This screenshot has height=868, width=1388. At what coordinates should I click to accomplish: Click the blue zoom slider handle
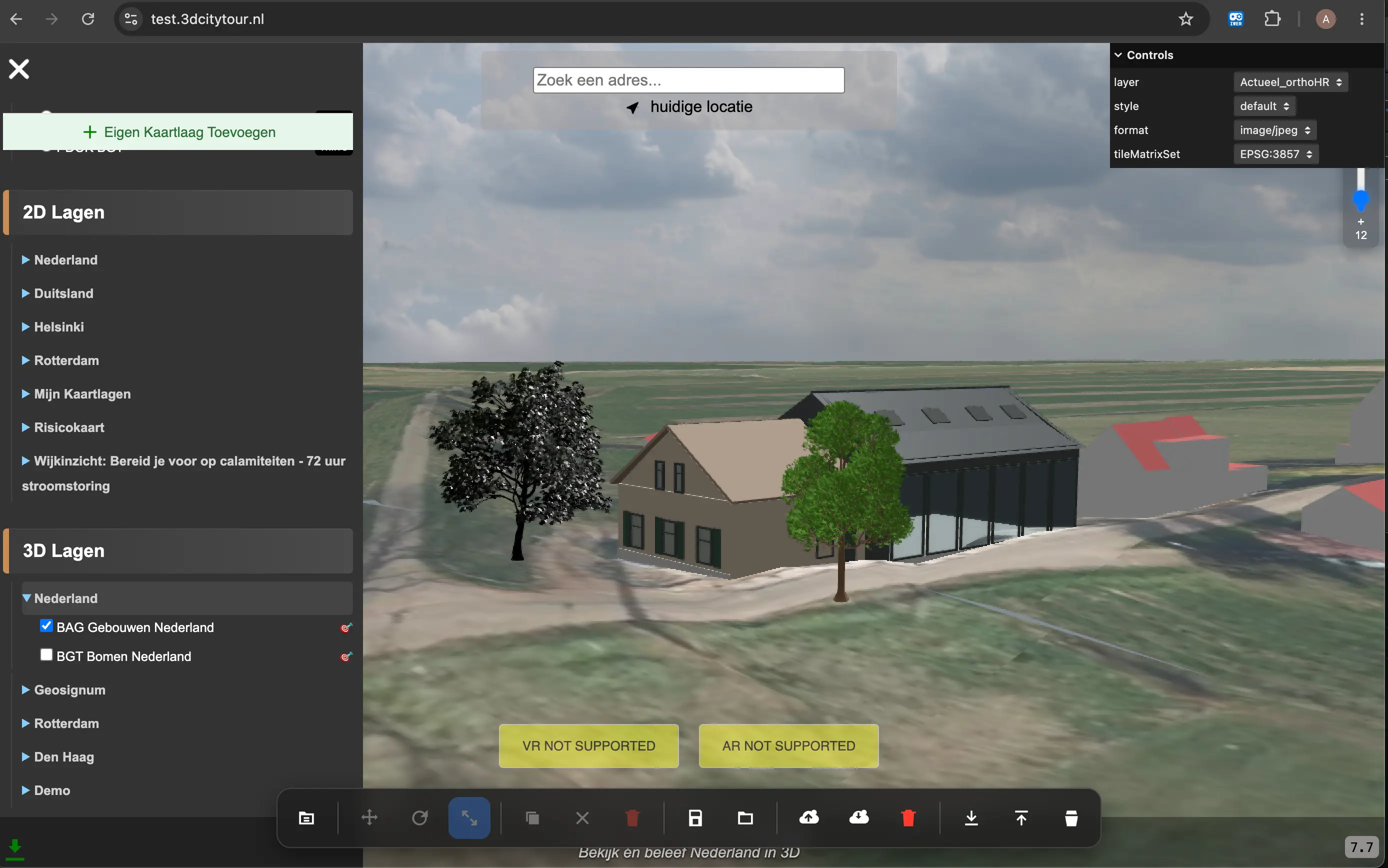pos(1360,200)
